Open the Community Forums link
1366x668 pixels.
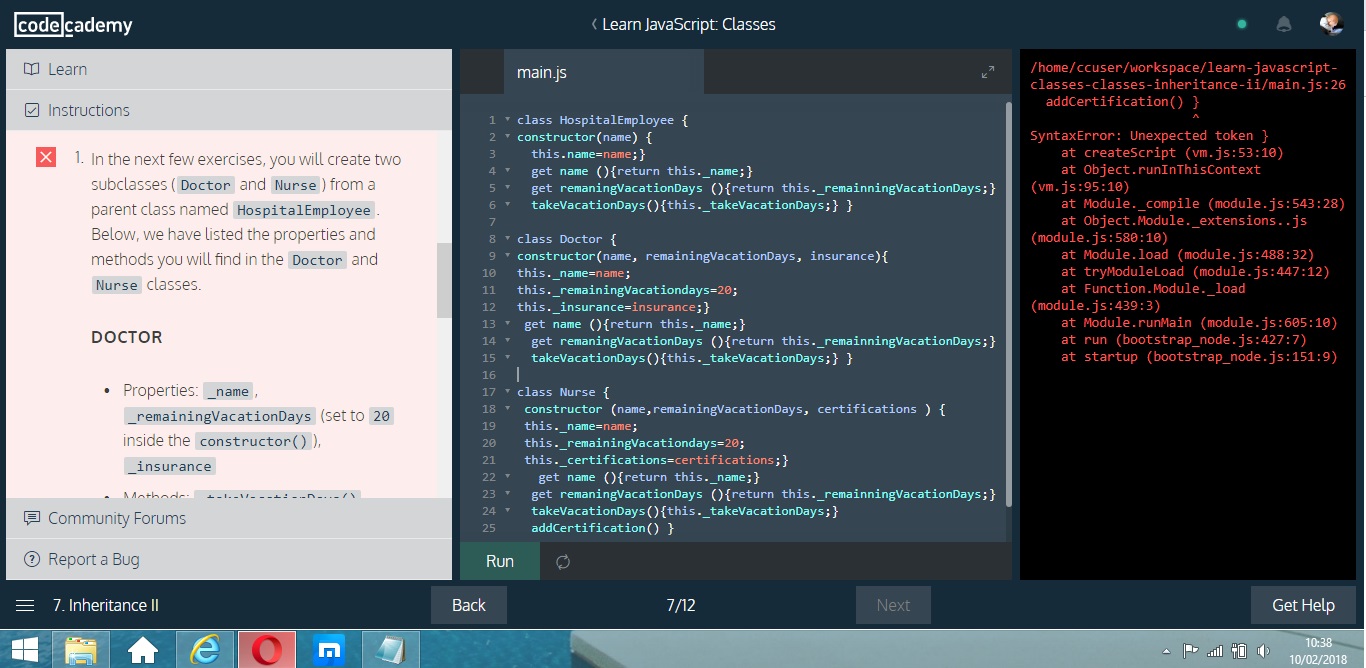point(116,518)
